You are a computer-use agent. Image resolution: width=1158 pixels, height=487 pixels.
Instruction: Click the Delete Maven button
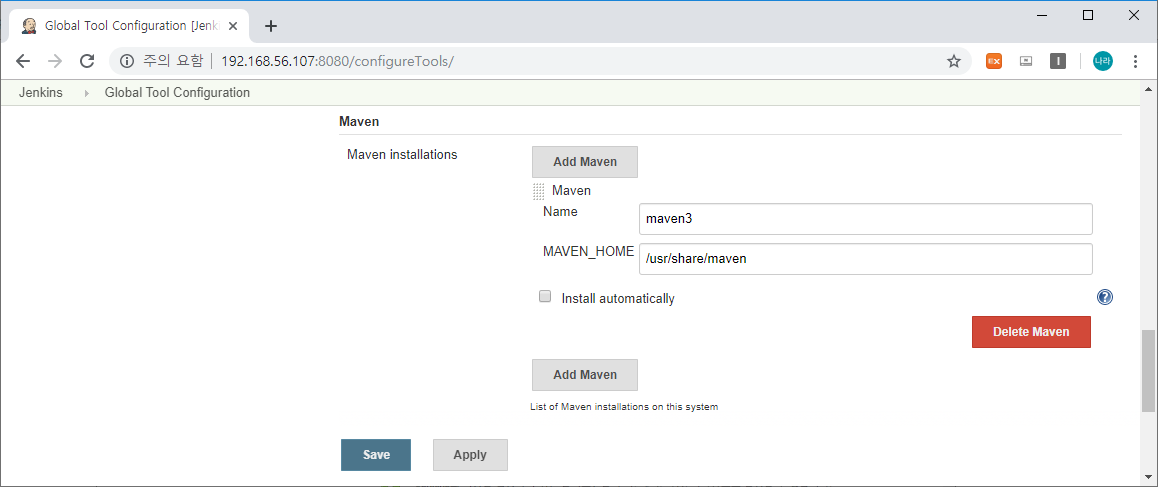[1031, 332]
